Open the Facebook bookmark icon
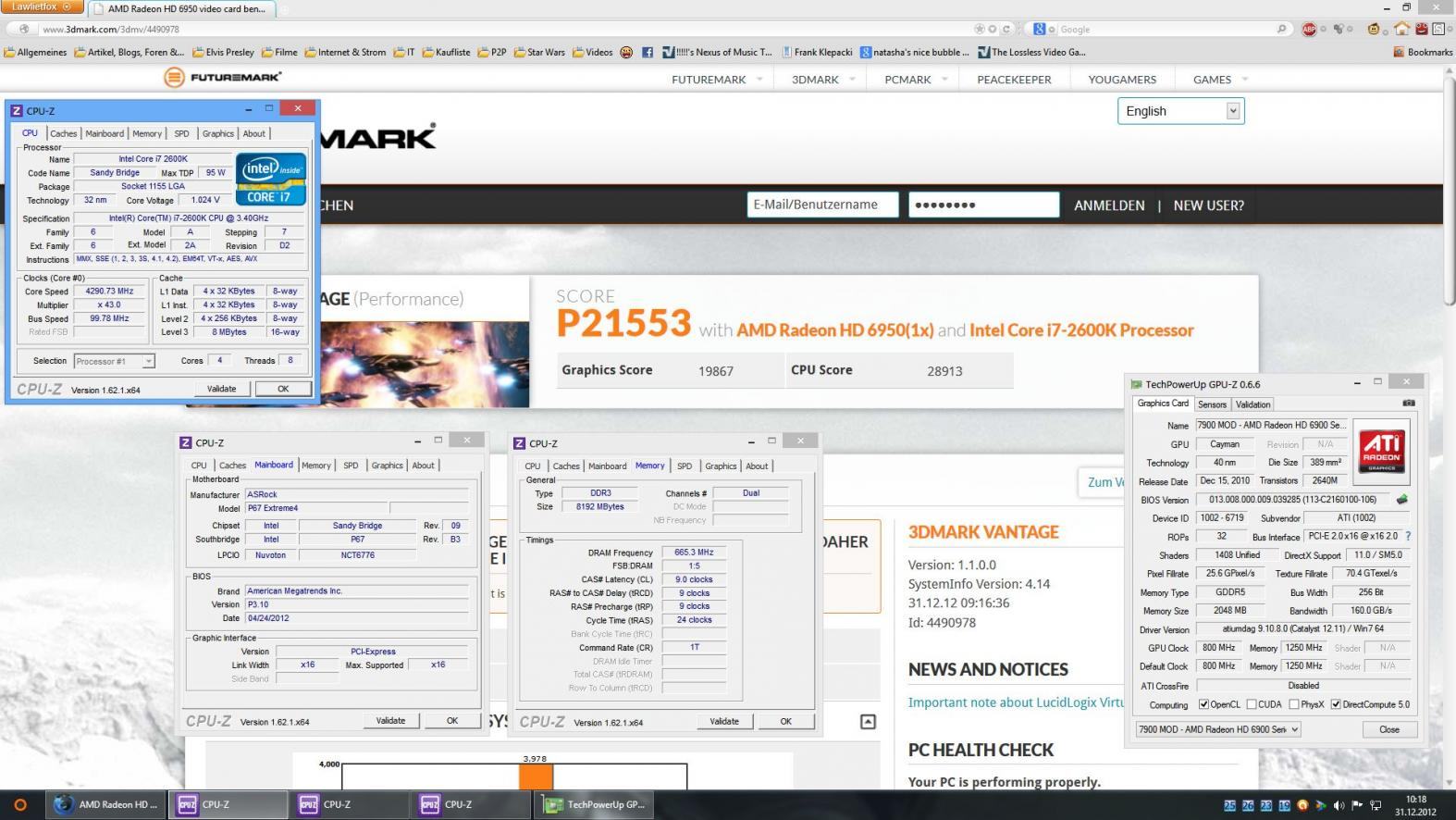 pyautogui.click(x=648, y=52)
